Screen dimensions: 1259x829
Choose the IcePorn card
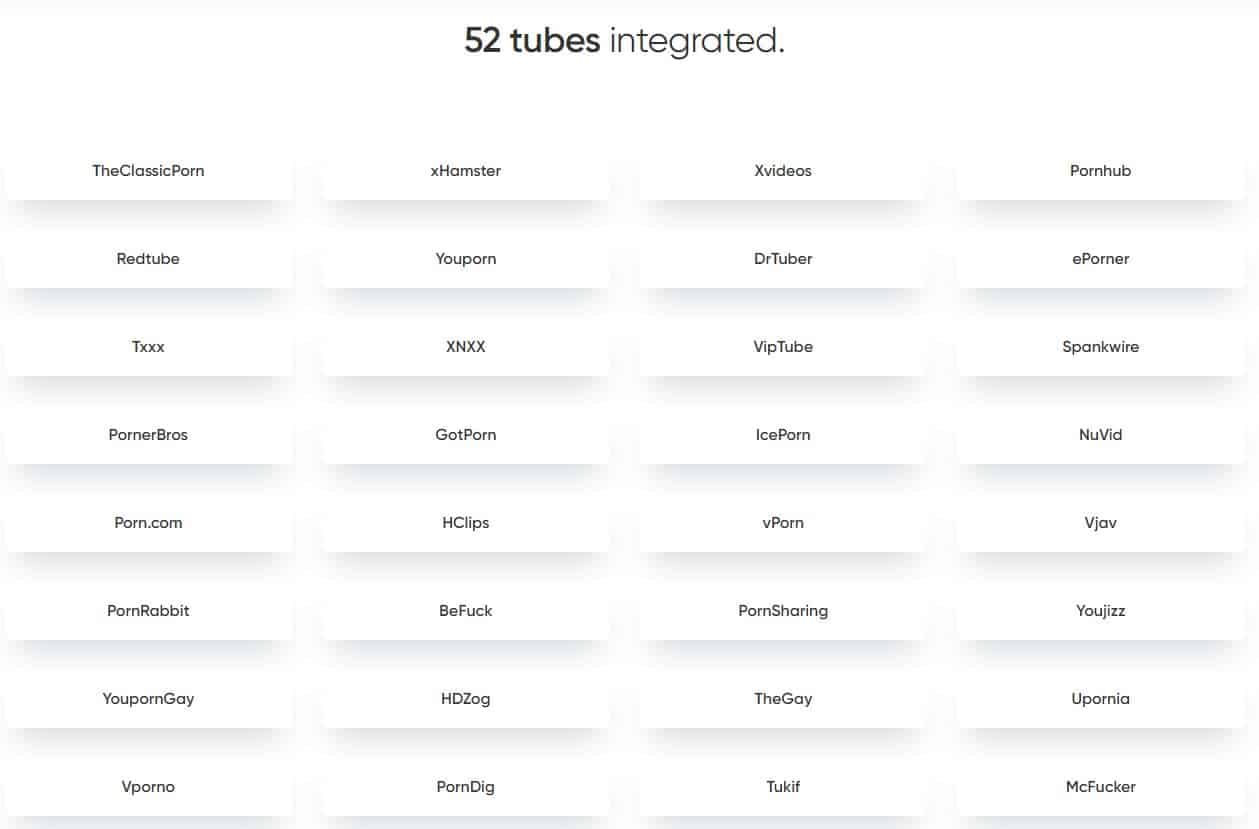coord(783,435)
